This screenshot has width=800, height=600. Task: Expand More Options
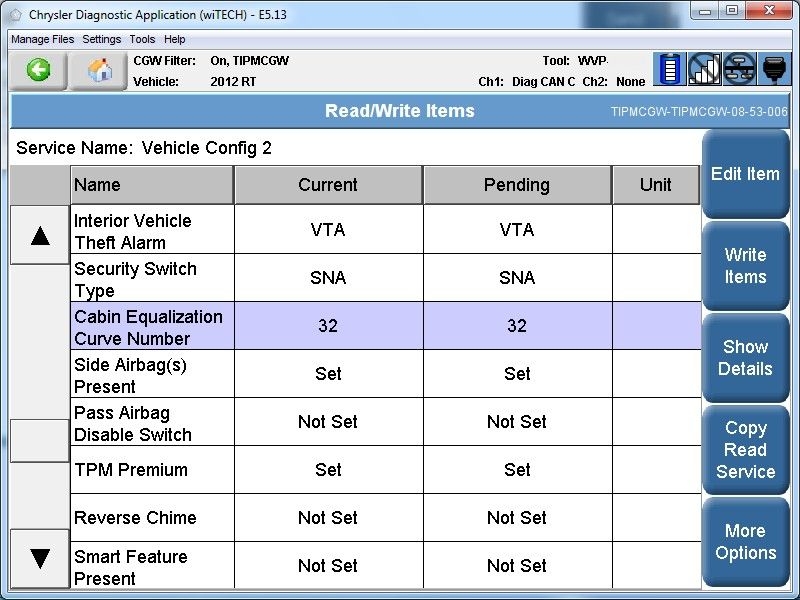click(745, 542)
